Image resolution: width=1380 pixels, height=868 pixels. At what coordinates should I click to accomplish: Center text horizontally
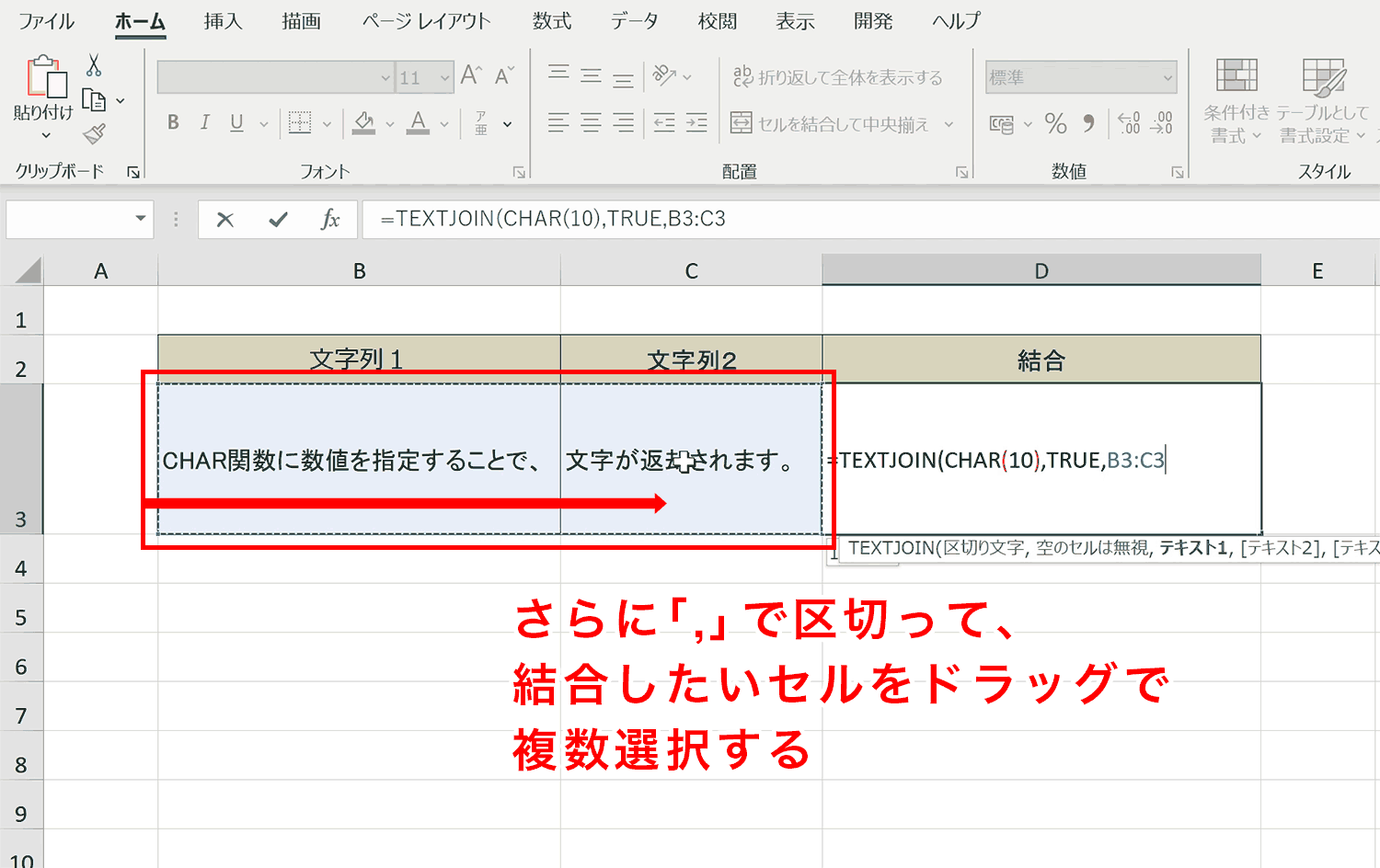coord(592,122)
